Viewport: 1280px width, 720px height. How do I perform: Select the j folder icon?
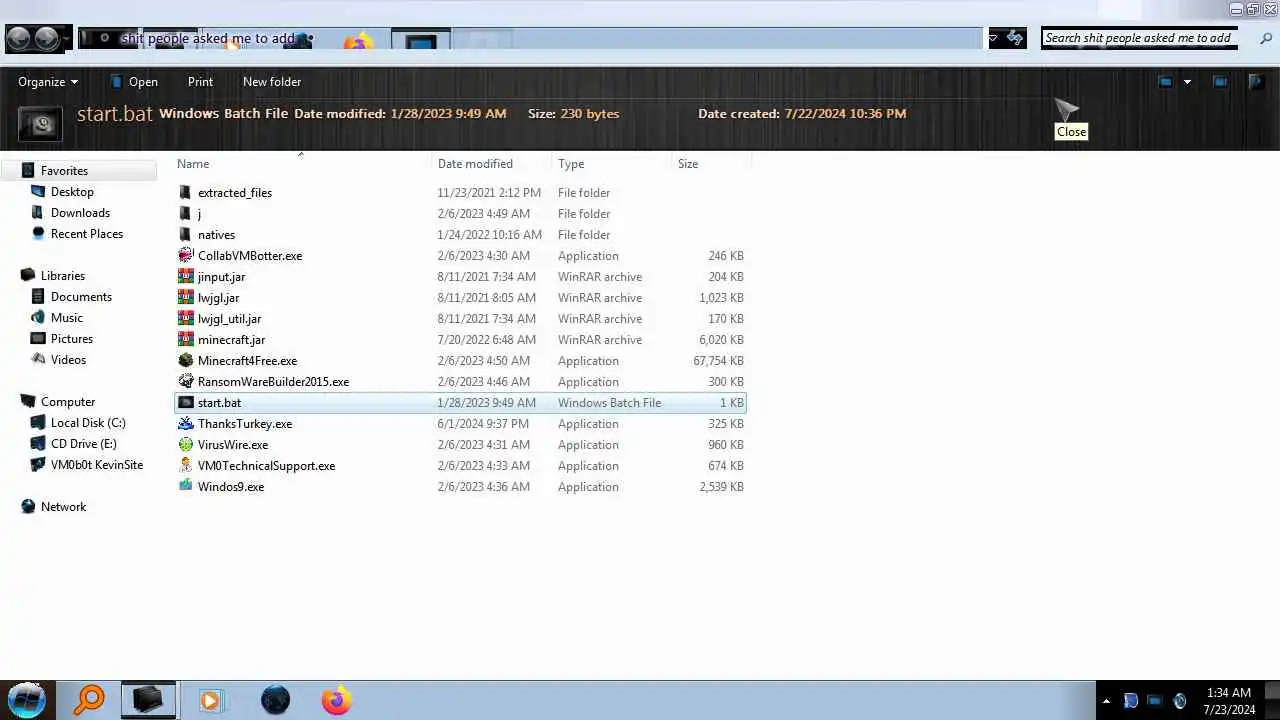[185, 214]
